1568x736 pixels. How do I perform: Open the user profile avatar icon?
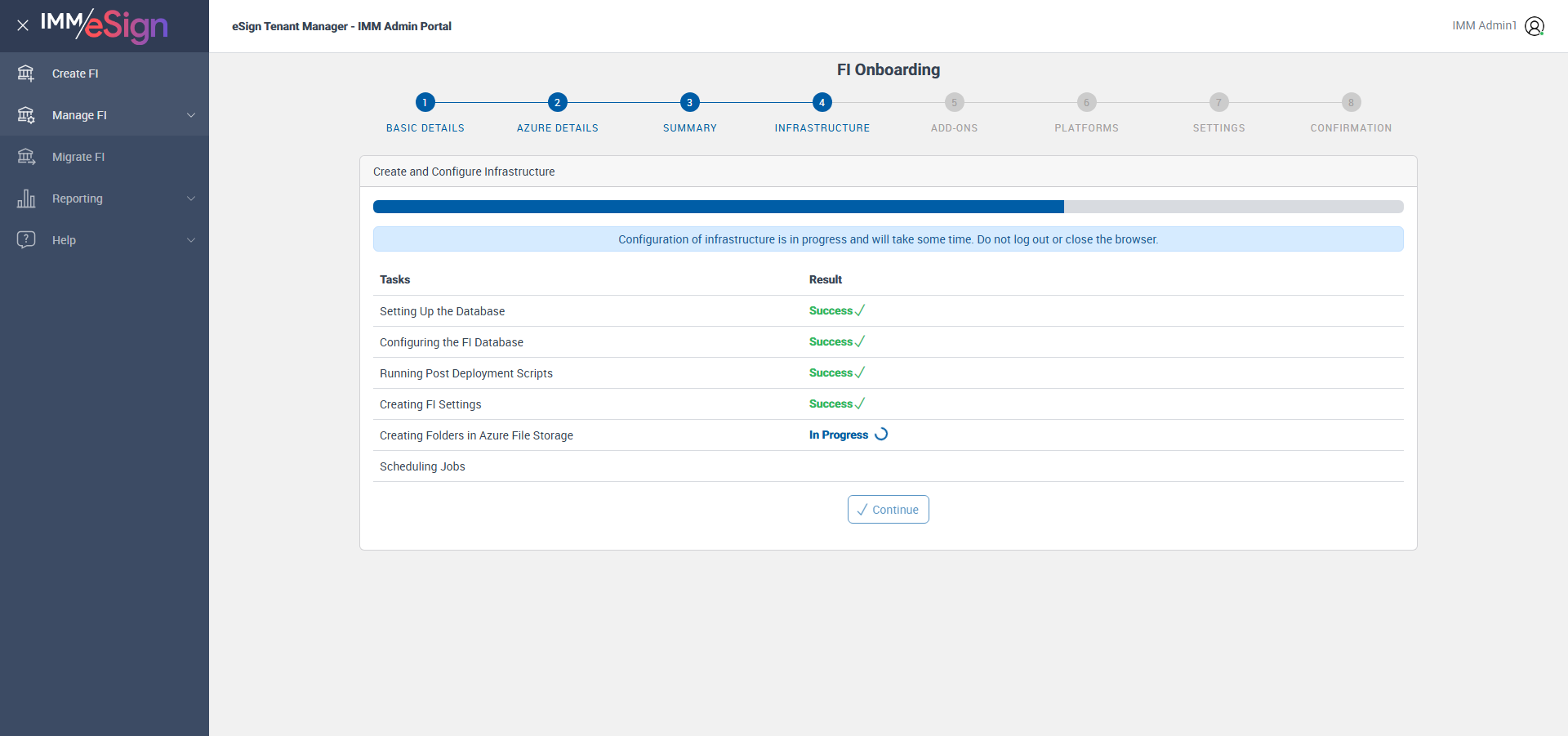point(1535,26)
